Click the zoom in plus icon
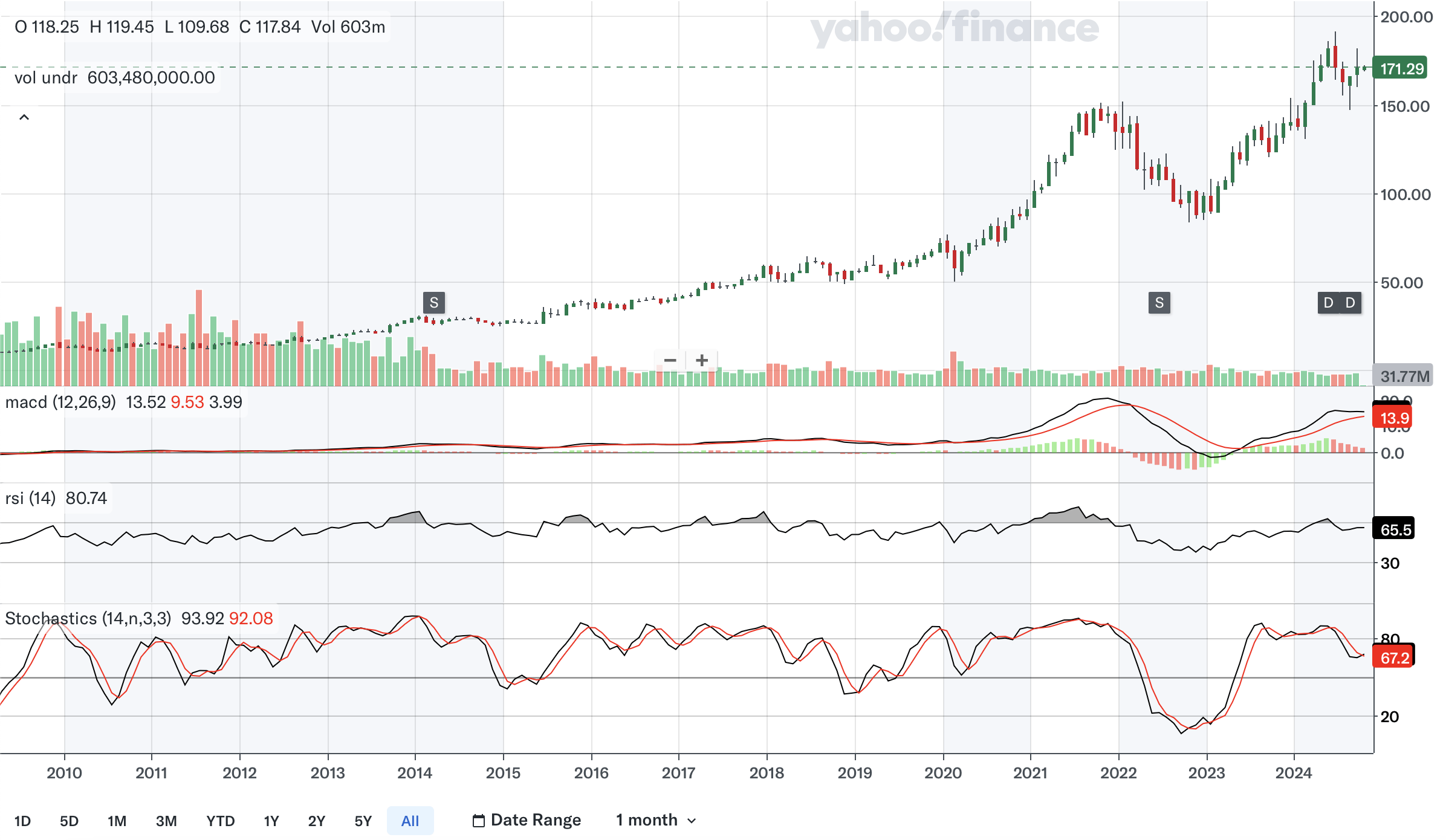The height and width of the screenshot is (840, 1446). point(702,361)
